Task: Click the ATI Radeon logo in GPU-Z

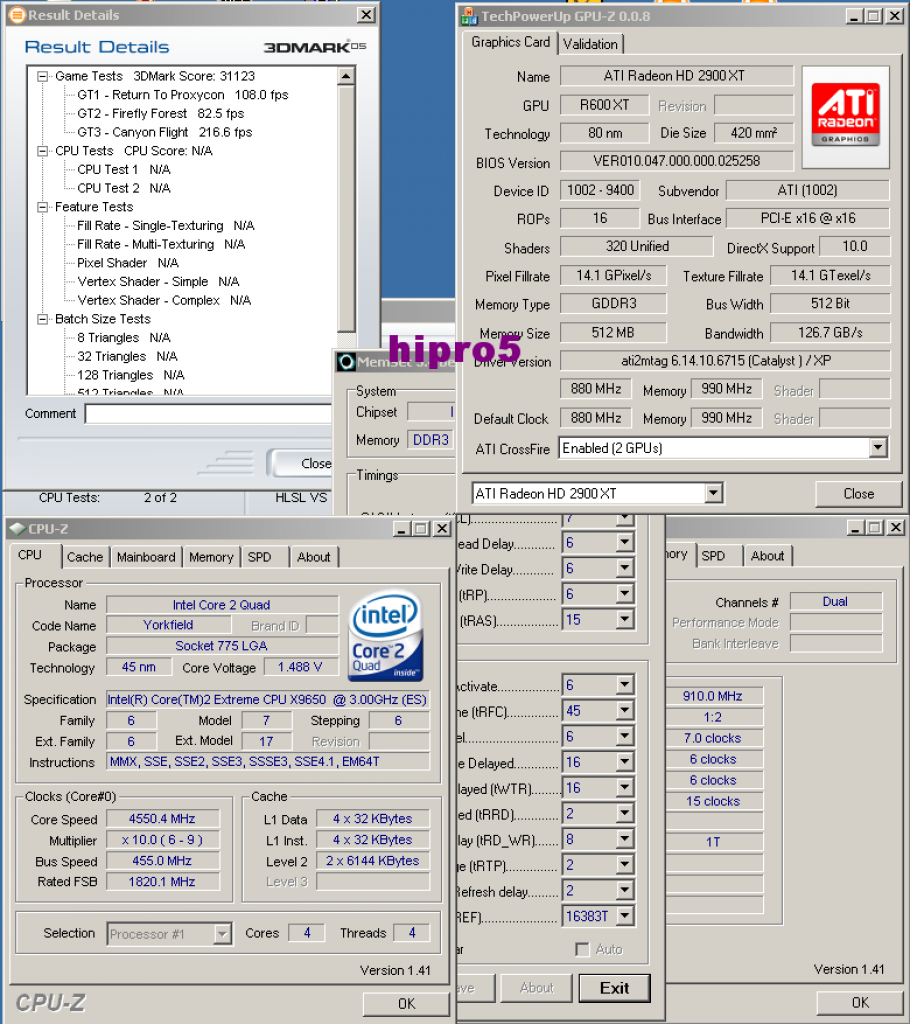Action: tap(845, 116)
